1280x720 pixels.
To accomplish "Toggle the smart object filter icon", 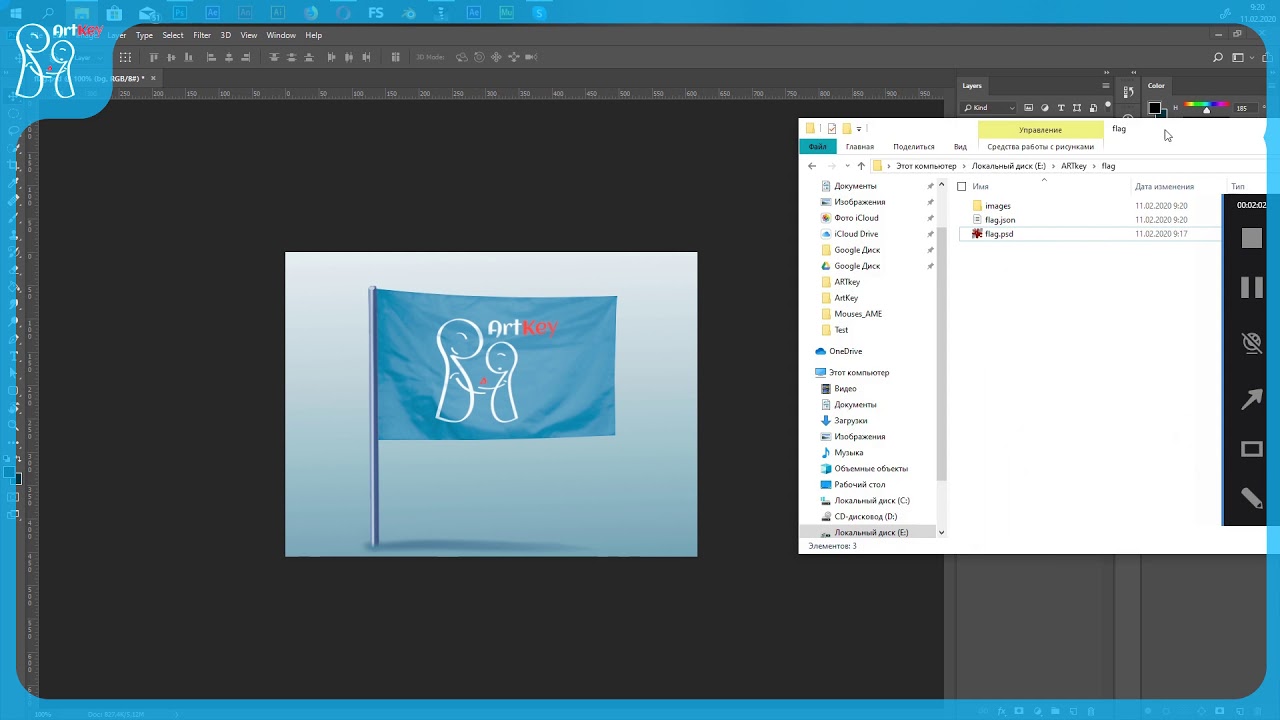I will 1093,108.
